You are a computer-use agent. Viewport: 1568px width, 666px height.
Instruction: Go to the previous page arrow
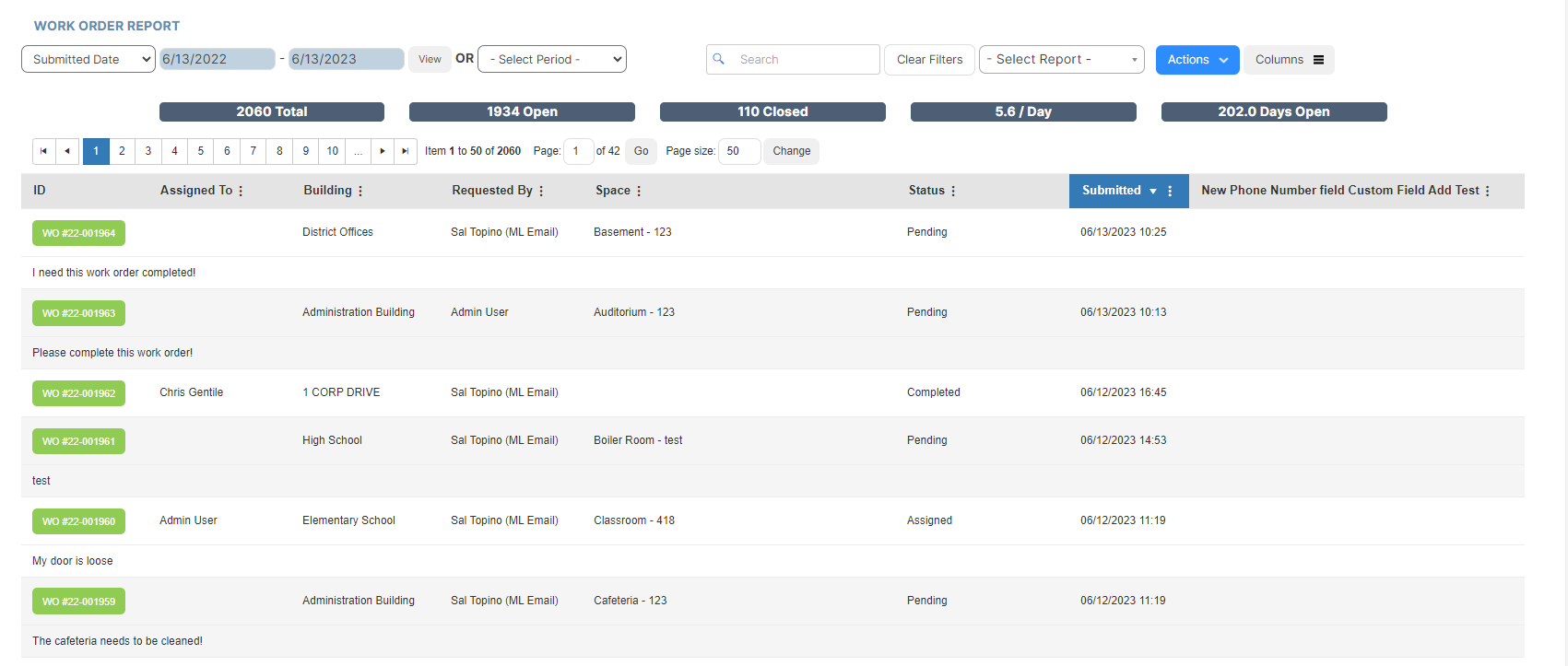click(67, 151)
